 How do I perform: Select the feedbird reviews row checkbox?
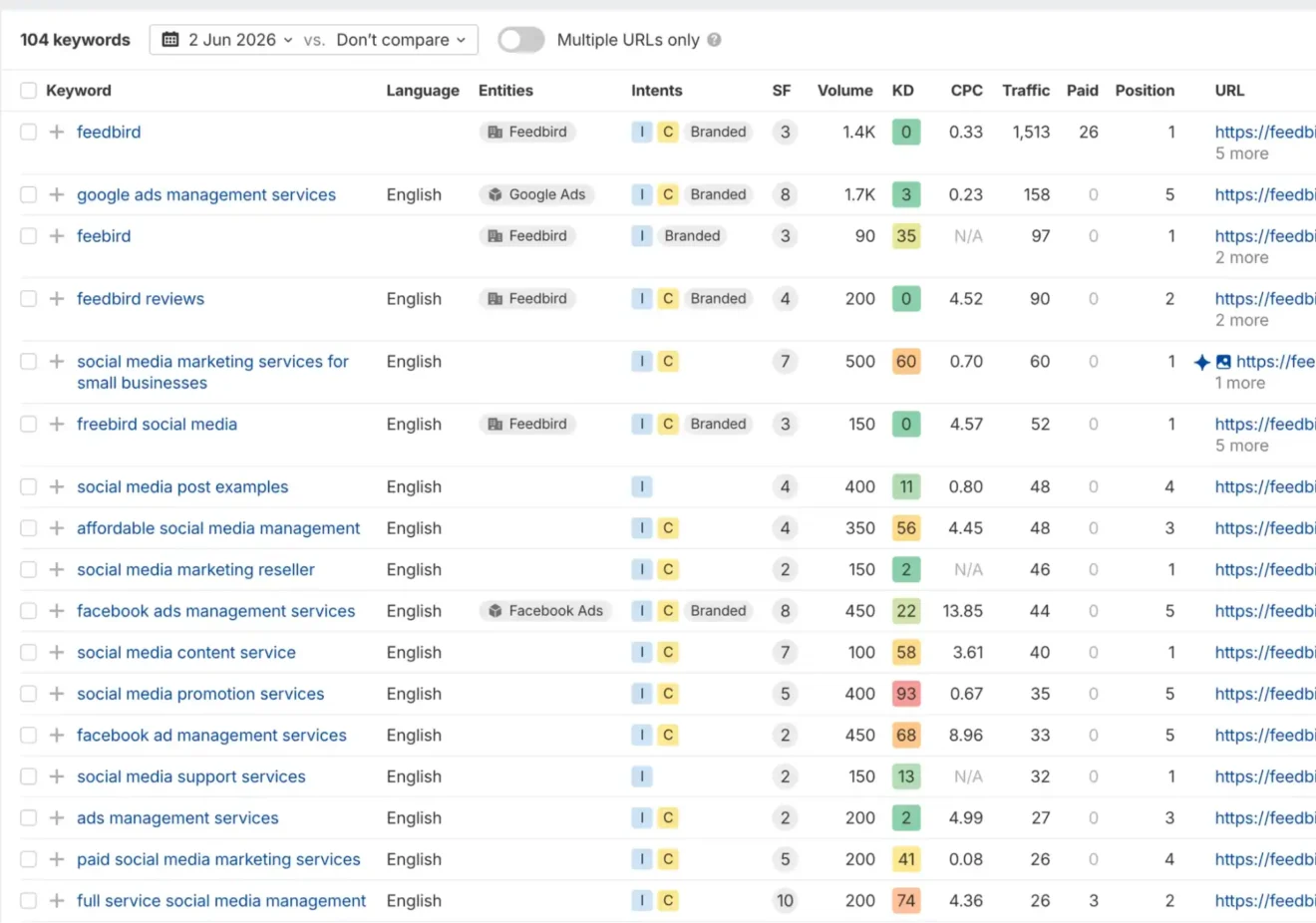coord(28,299)
